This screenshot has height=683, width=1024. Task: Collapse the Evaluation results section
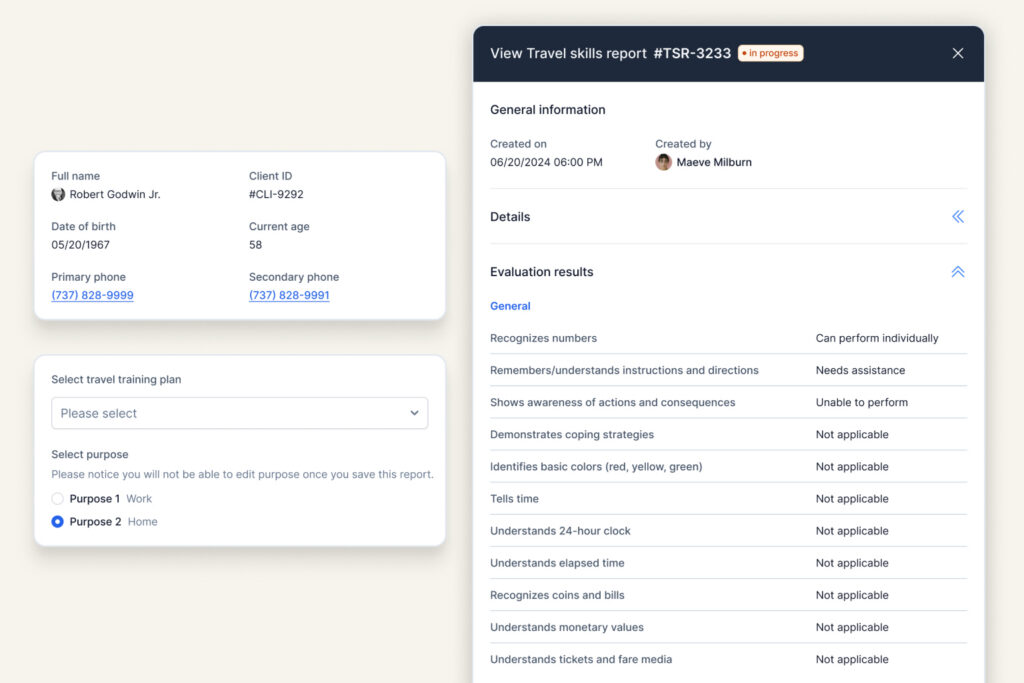(957, 272)
